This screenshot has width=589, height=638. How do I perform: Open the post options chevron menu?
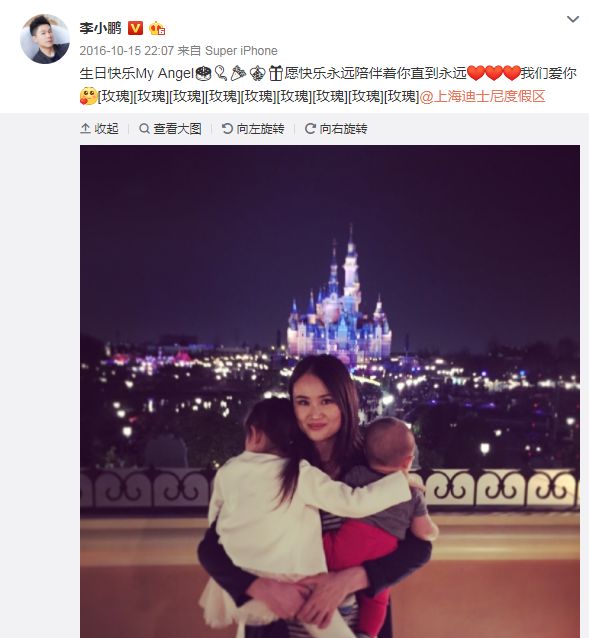pyautogui.click(x=573, y=19)
